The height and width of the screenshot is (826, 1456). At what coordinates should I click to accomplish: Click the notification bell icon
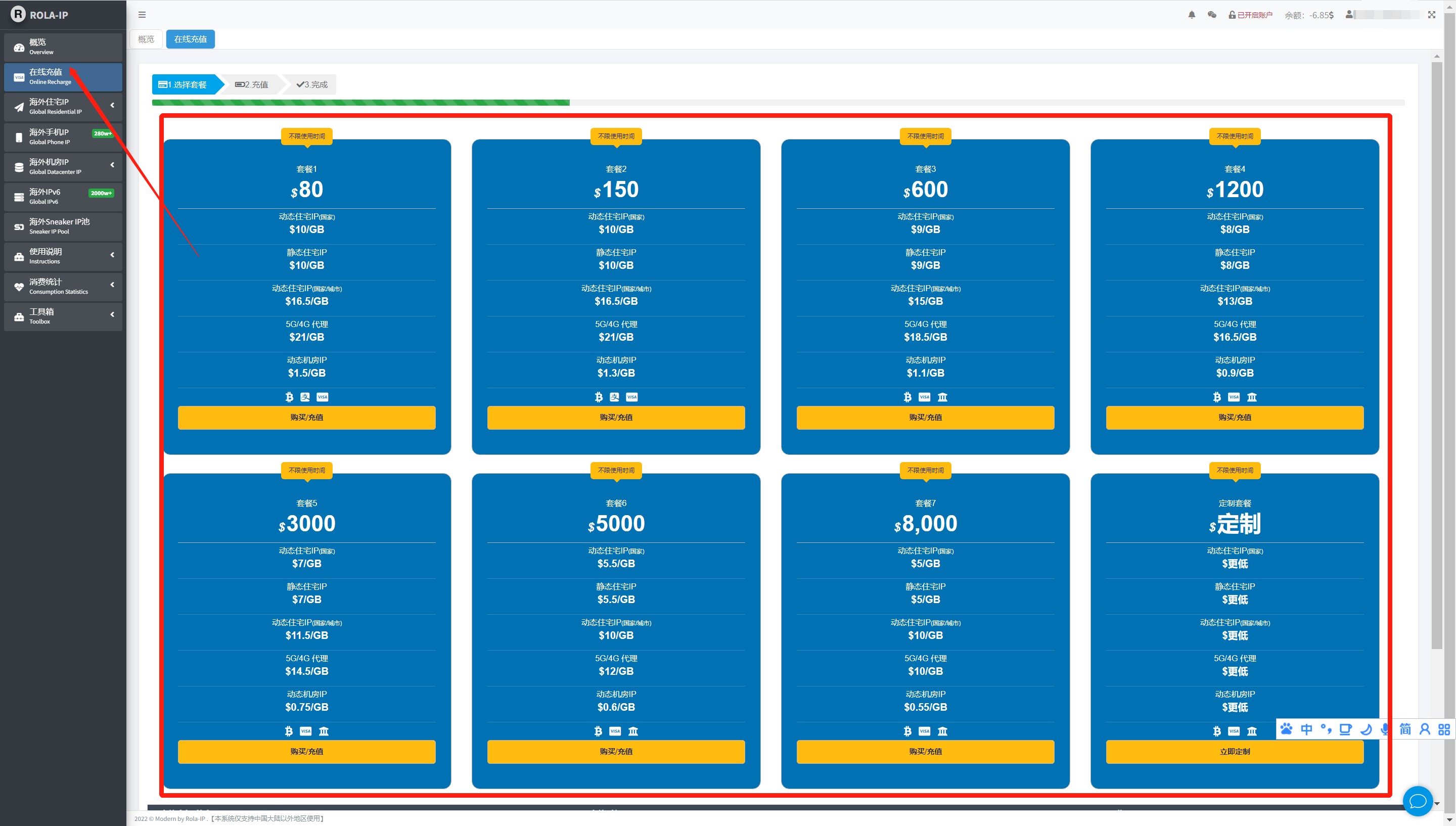click(1191, 15)
